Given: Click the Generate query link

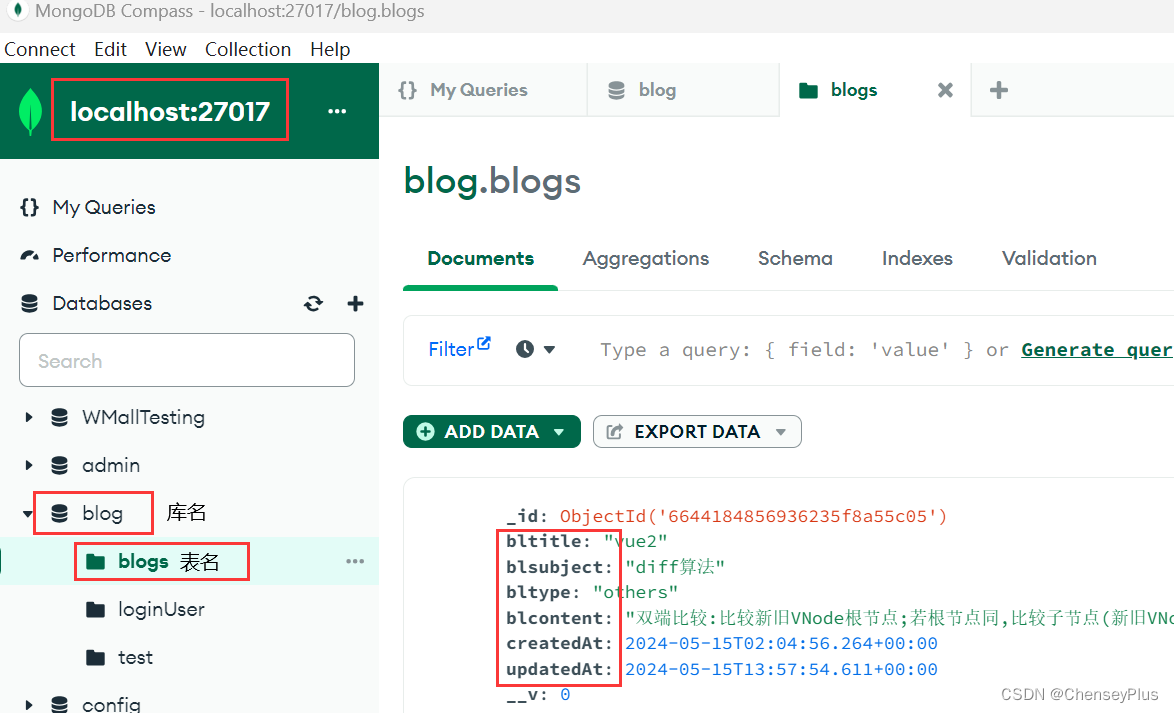Looking at the screenshot, I should click(1096, 350).
